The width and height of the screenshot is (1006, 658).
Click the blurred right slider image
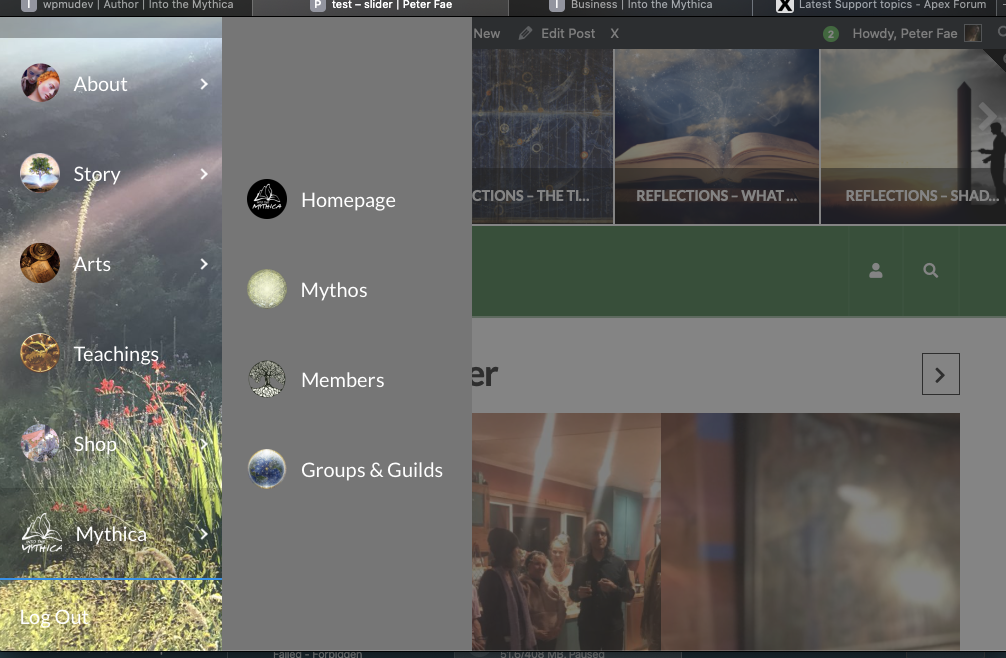(x=810, y=532)
